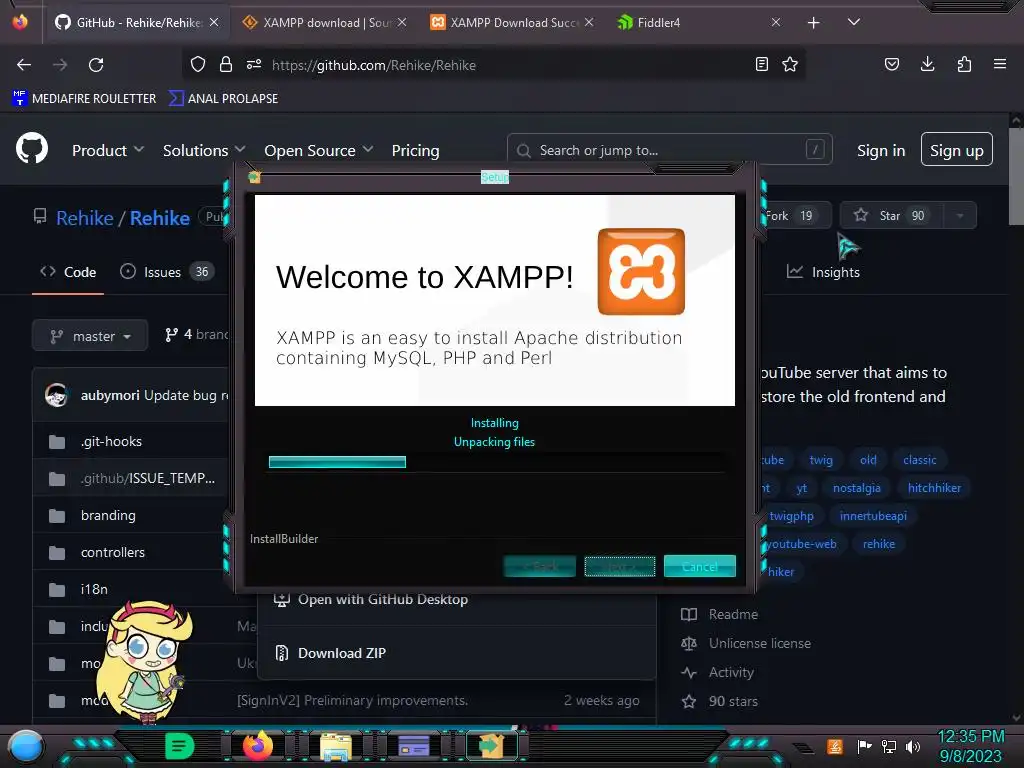This screenshot has height=768, width=1024.
Task: Click the Windows Start orb
Action: pyautogui.click(x=25, y=746)
